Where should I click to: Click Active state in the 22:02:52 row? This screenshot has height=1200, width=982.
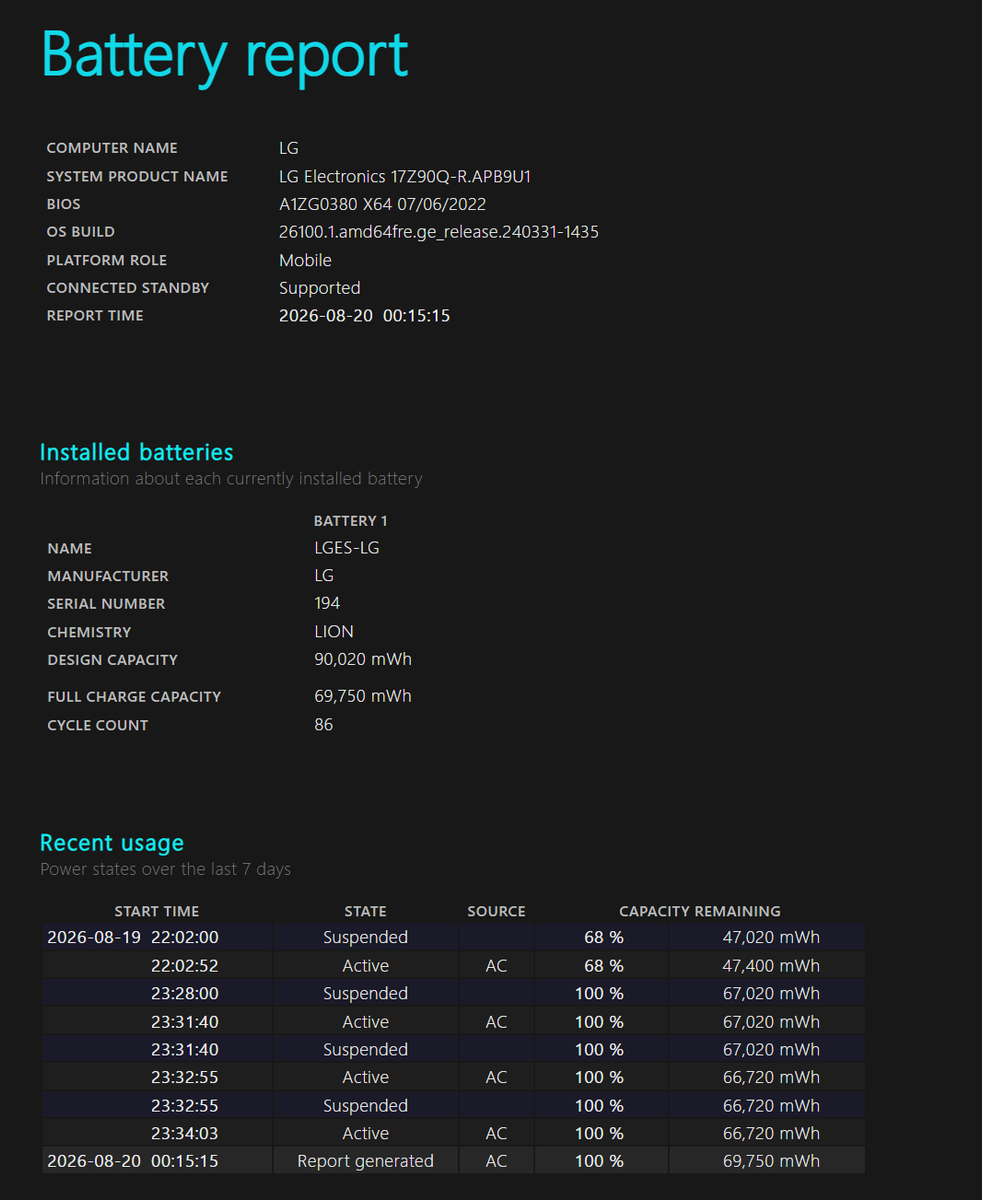[x=365, y=966]
